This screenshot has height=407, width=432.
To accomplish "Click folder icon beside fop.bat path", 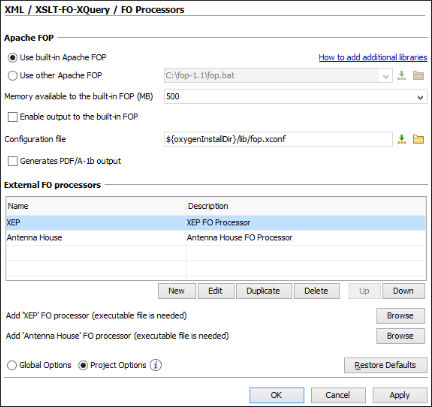I will coord(418,75).
